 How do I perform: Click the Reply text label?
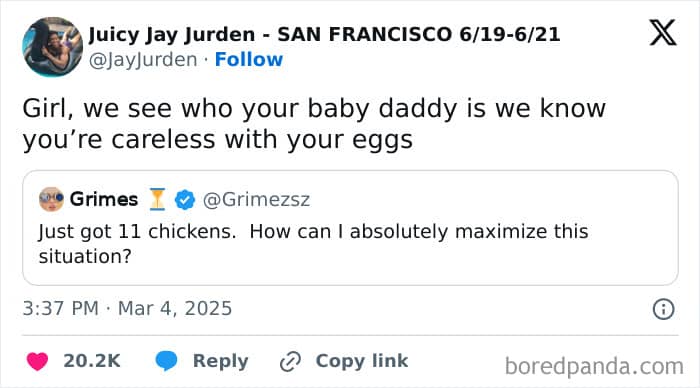point(221,361)
